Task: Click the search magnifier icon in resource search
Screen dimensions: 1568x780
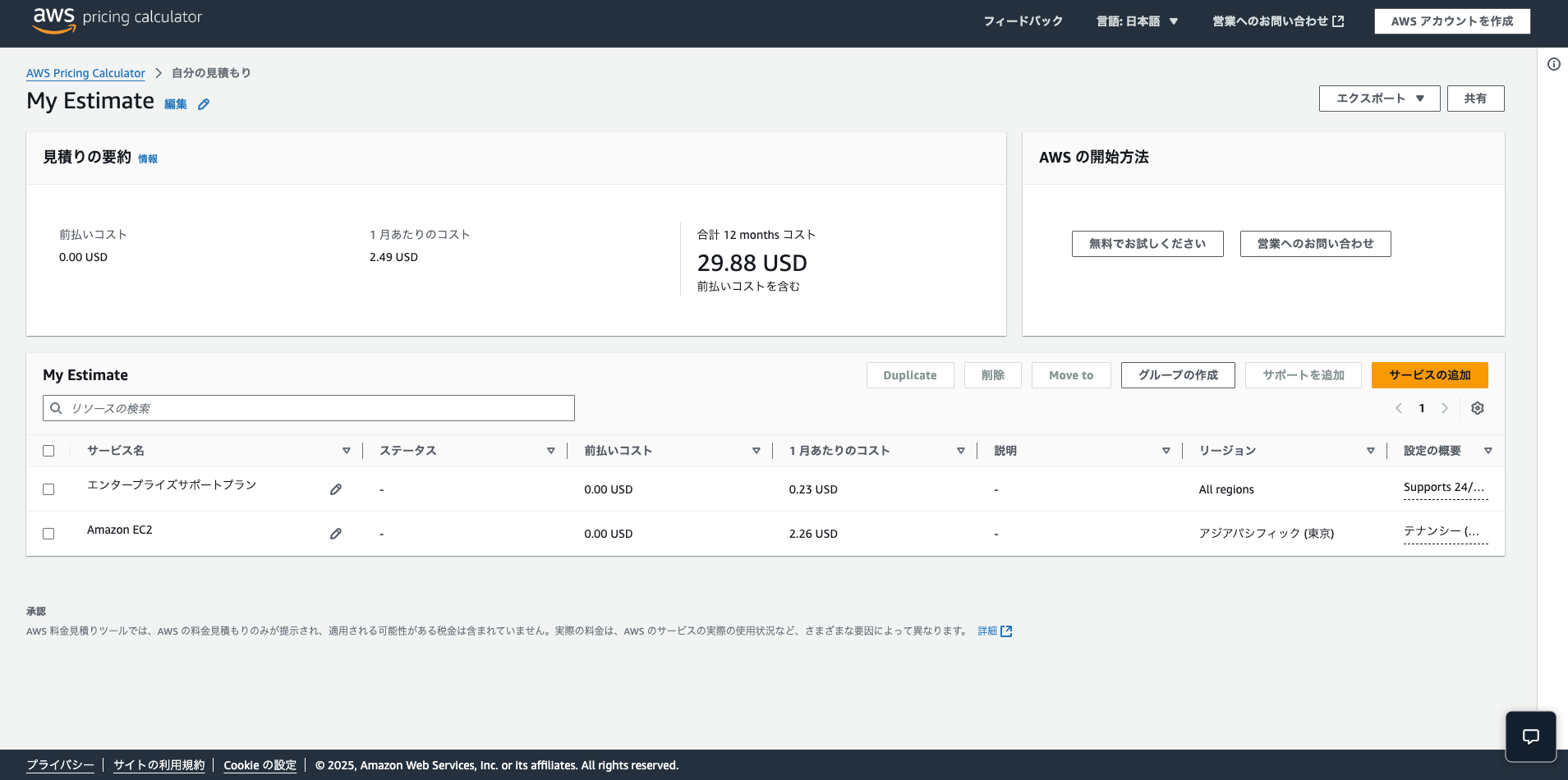Action: (56, 408)
